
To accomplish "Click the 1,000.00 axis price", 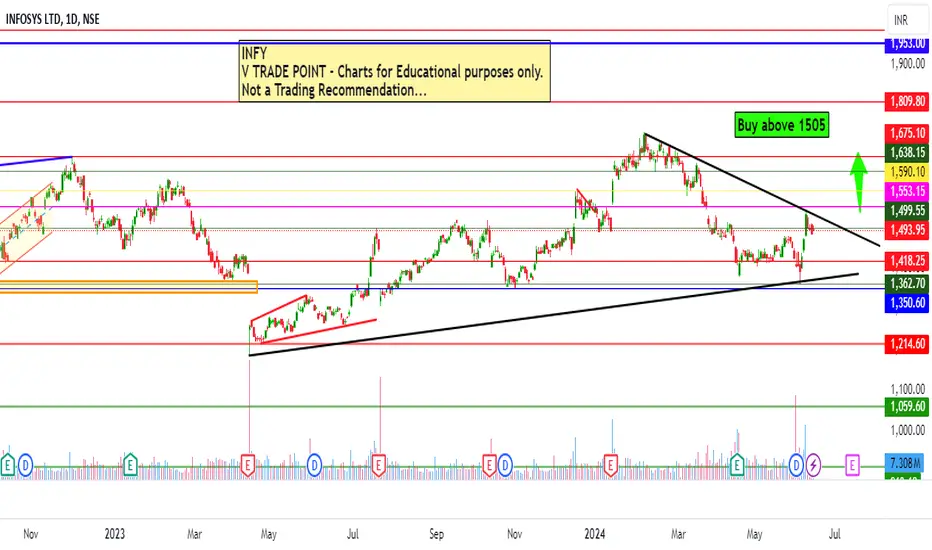I will 907,429.
